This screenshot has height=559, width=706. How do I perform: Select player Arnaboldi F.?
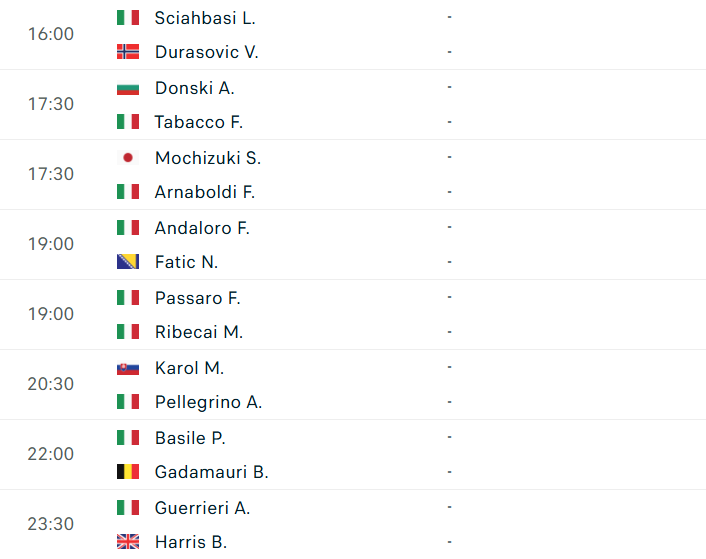pos(204,192)
